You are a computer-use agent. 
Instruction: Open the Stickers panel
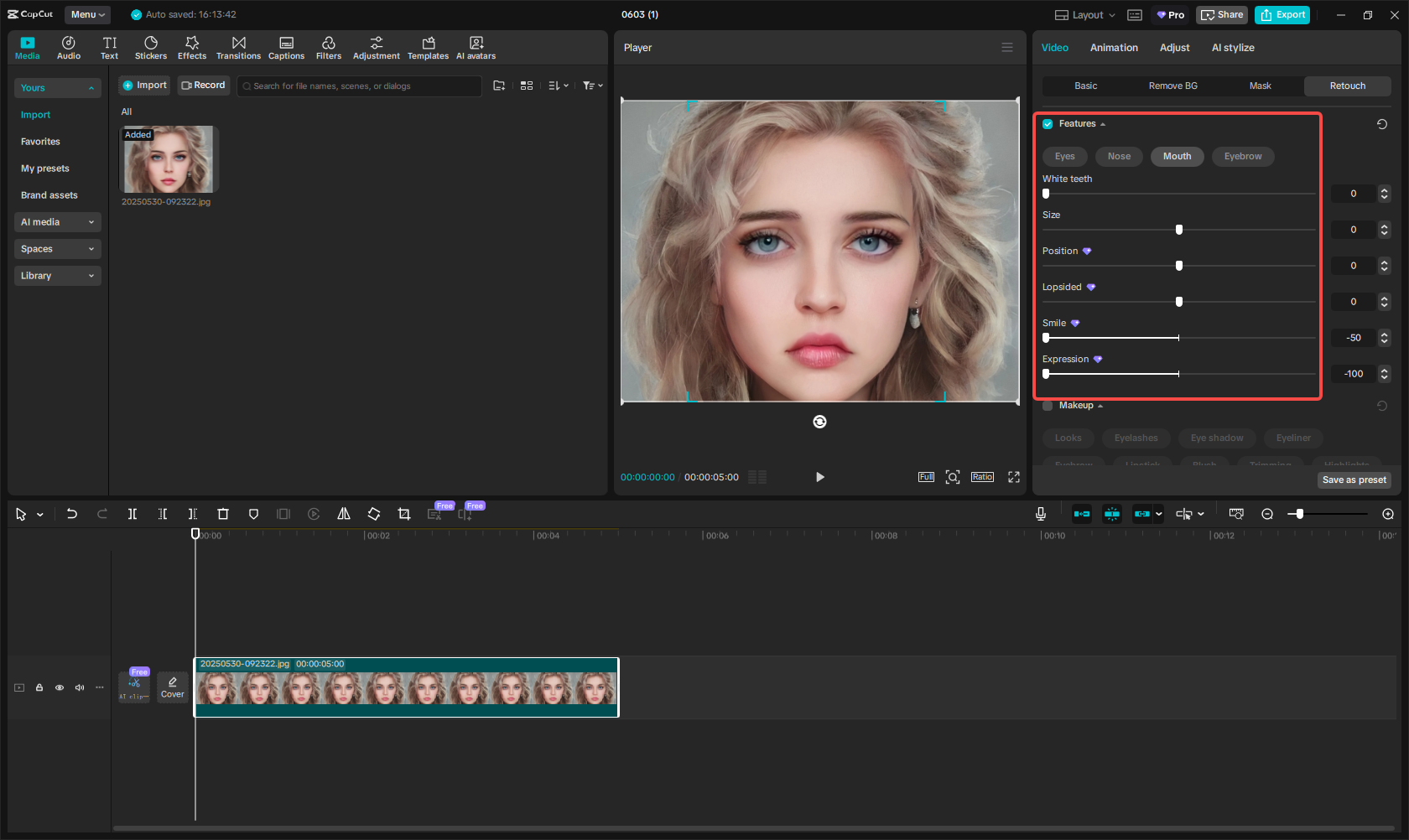151,47
